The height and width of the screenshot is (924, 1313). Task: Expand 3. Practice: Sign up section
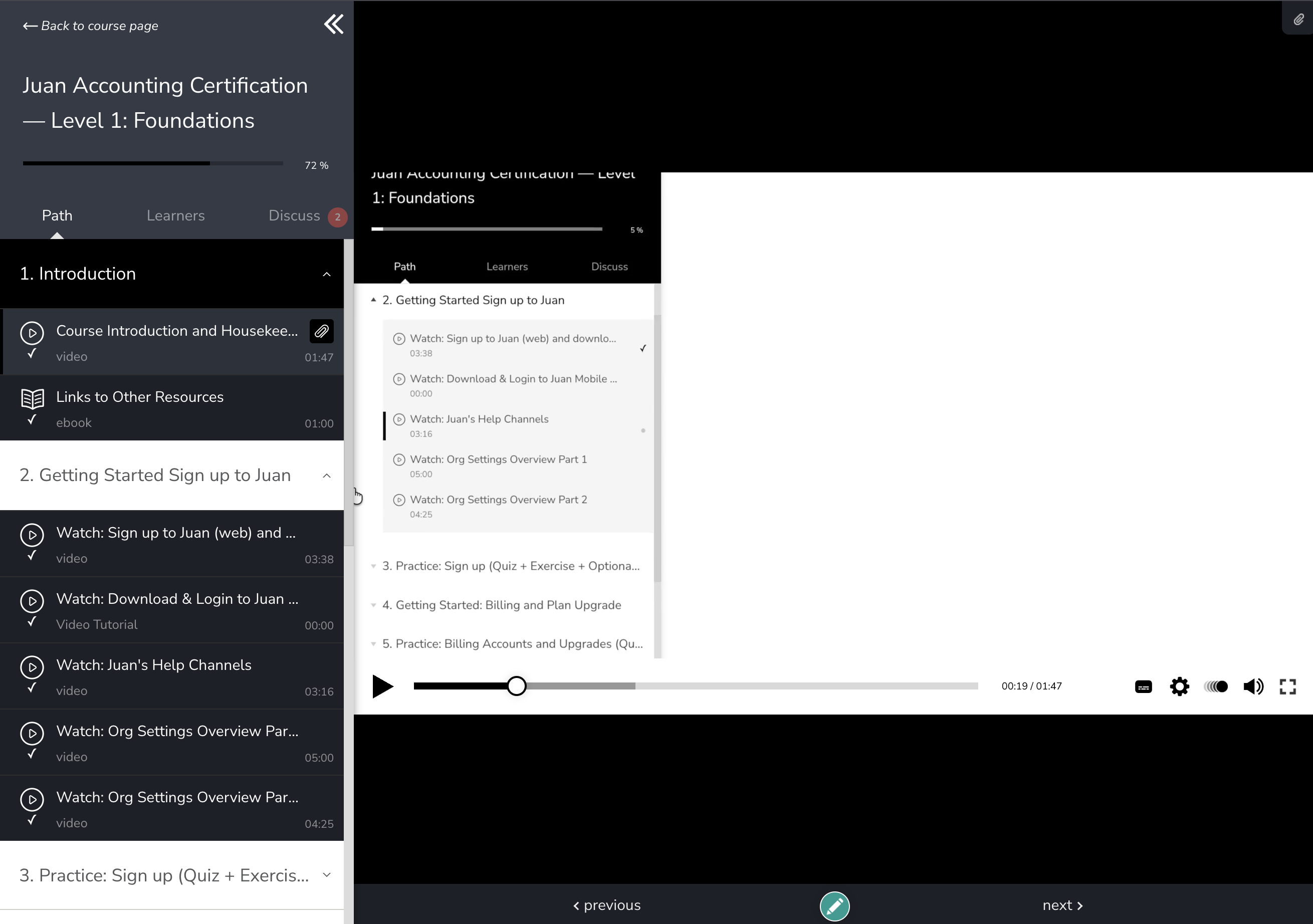click(x=327, y=875)
